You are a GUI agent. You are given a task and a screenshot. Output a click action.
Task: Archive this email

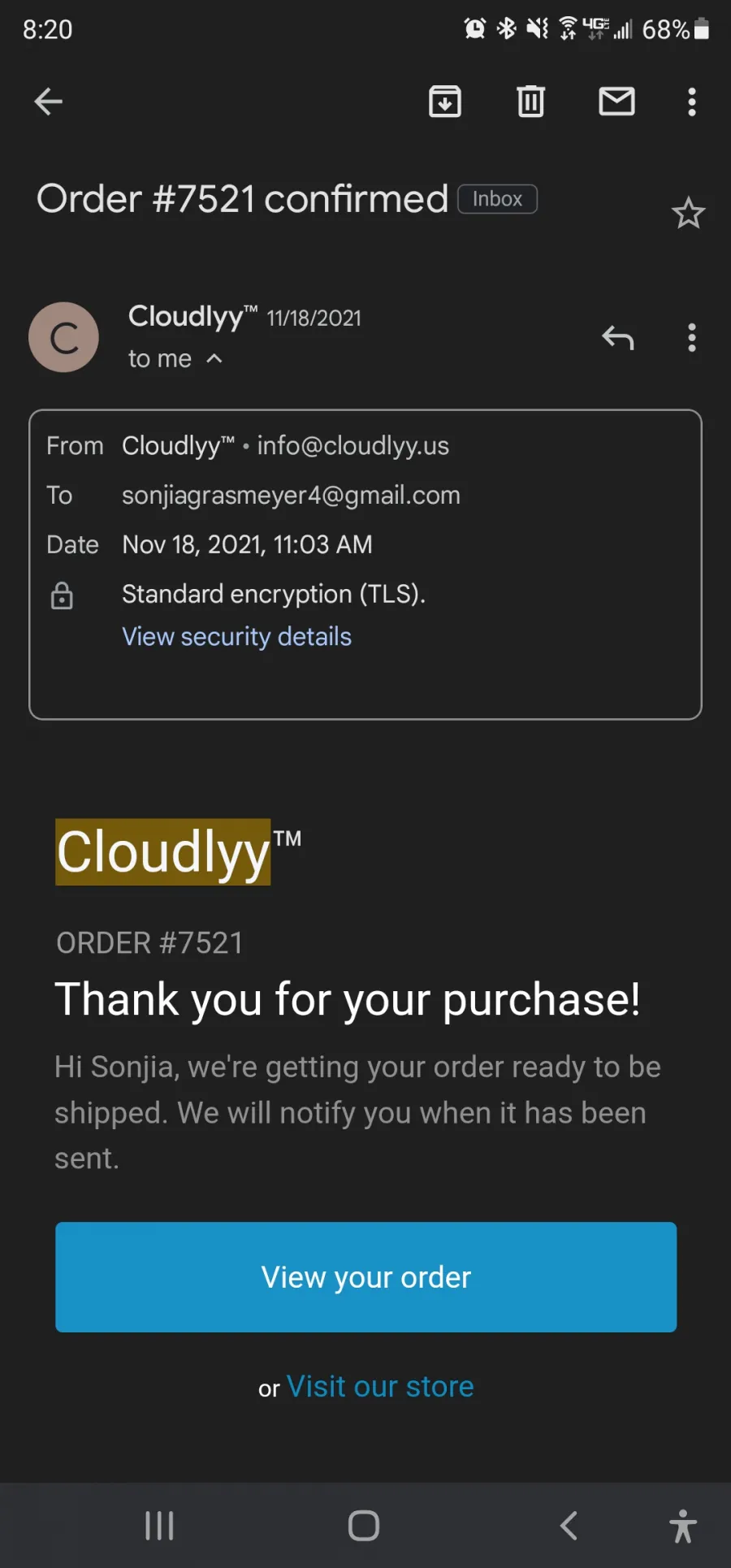[x=445, y=102]
